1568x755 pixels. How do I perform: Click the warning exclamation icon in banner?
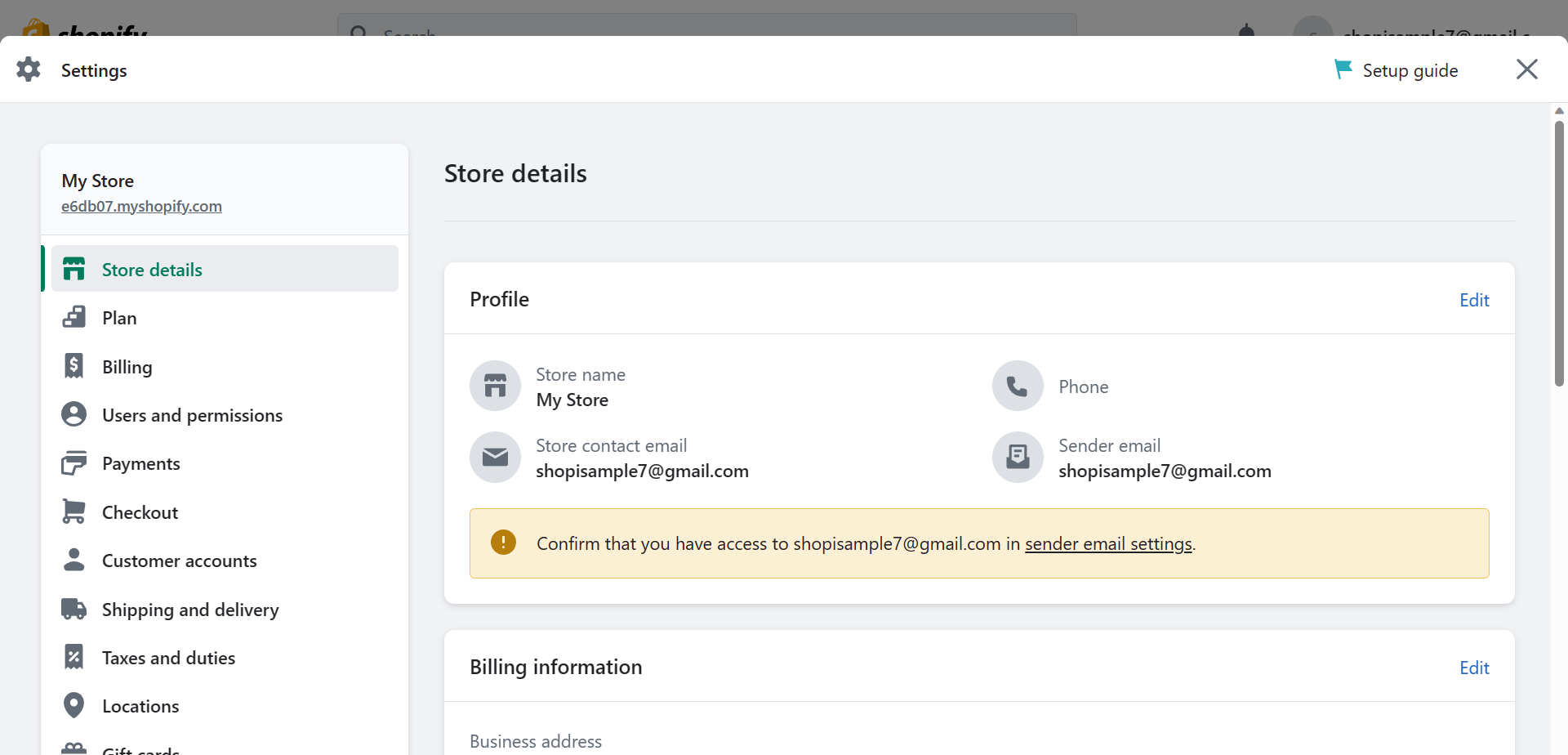point(503,542)
